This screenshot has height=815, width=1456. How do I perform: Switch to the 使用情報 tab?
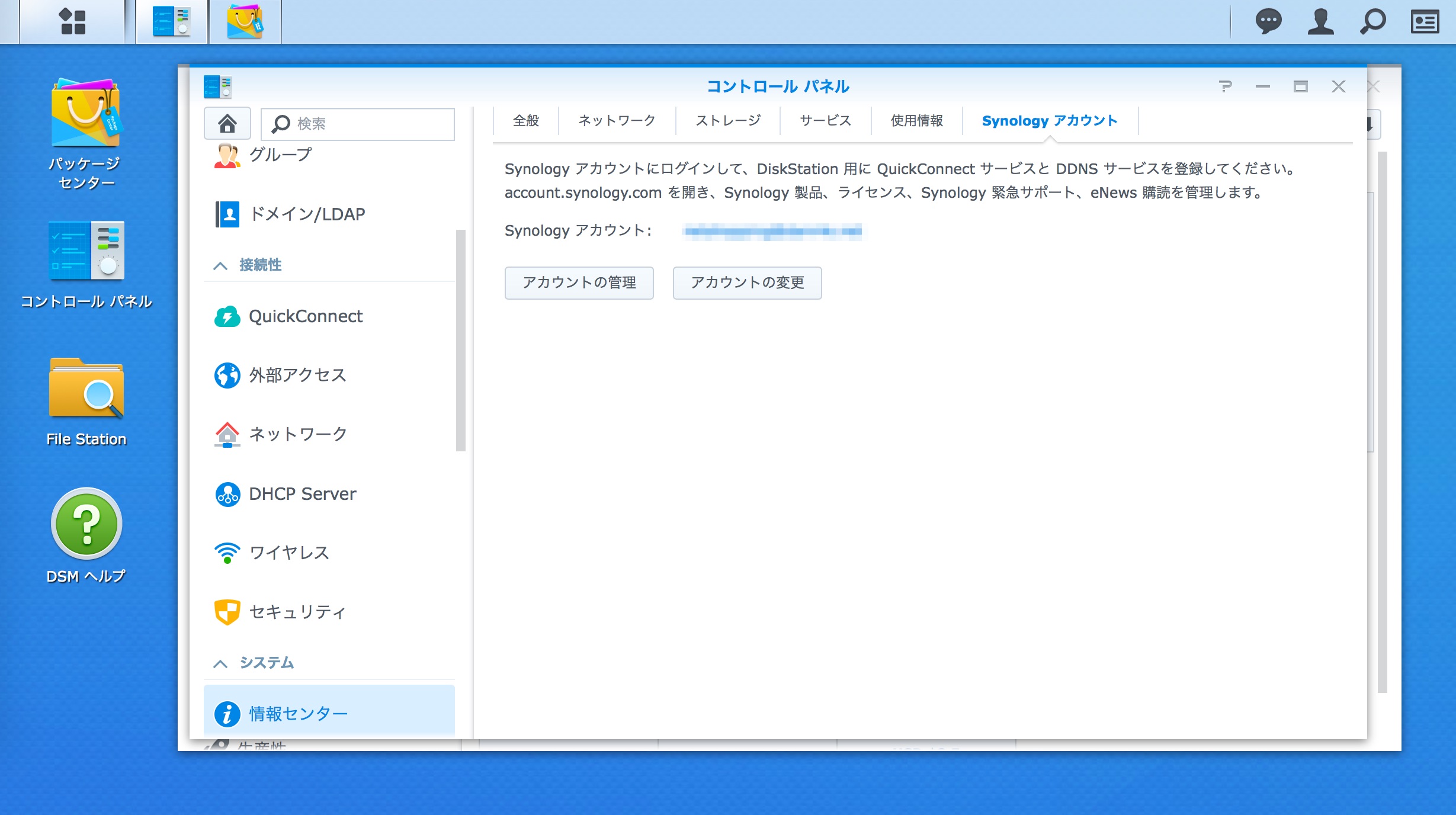[916, 121]
